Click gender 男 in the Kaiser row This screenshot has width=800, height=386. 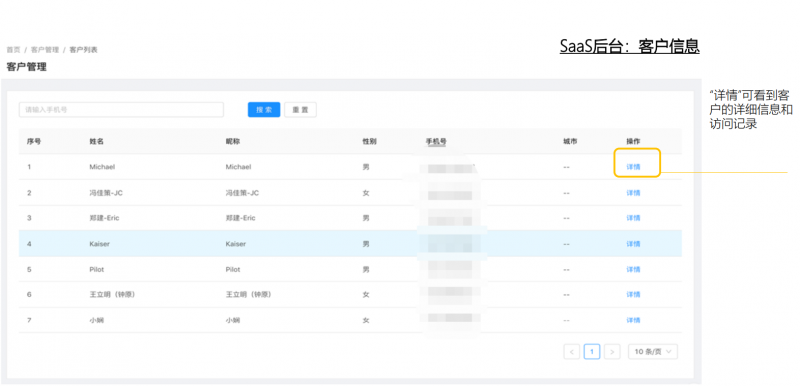[366, 244]
